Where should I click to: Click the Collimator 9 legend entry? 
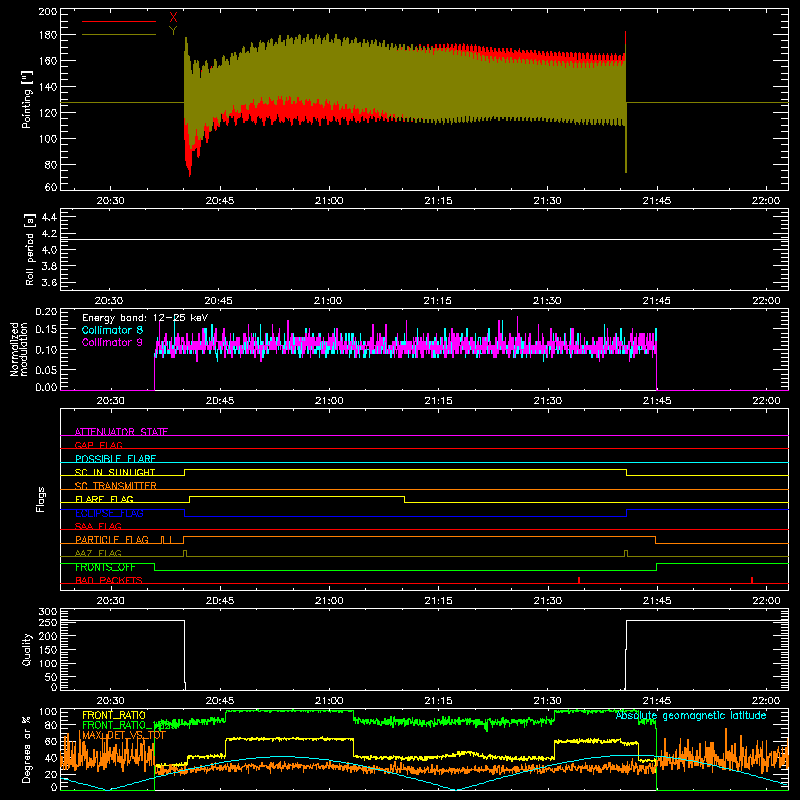[x=112, y=342]
